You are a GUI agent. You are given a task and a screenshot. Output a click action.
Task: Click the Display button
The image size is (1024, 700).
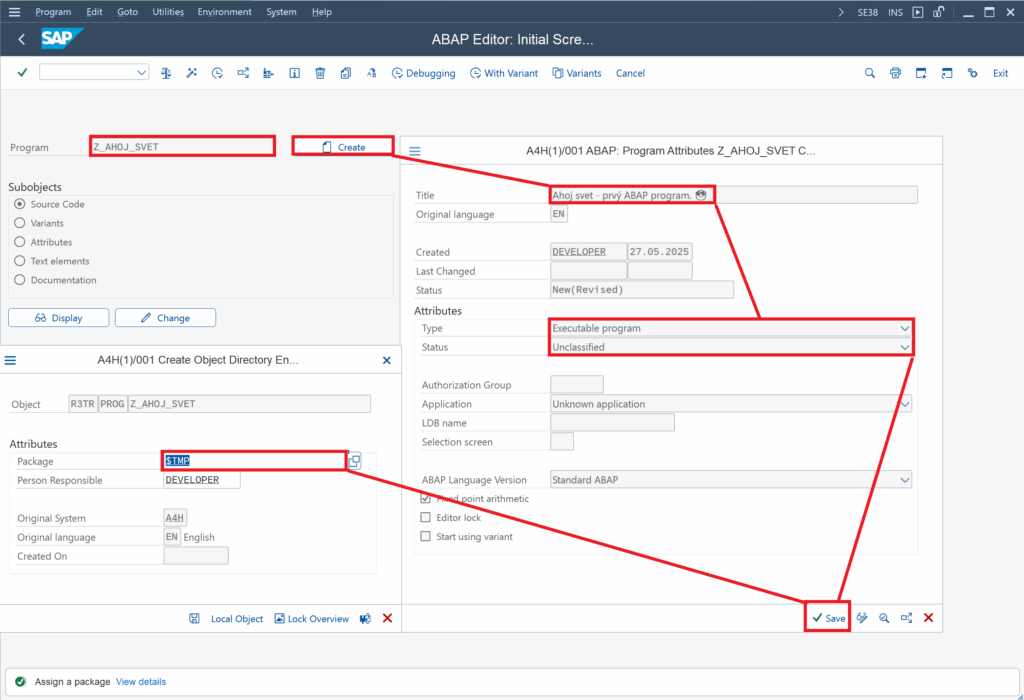tap(59, 318)
